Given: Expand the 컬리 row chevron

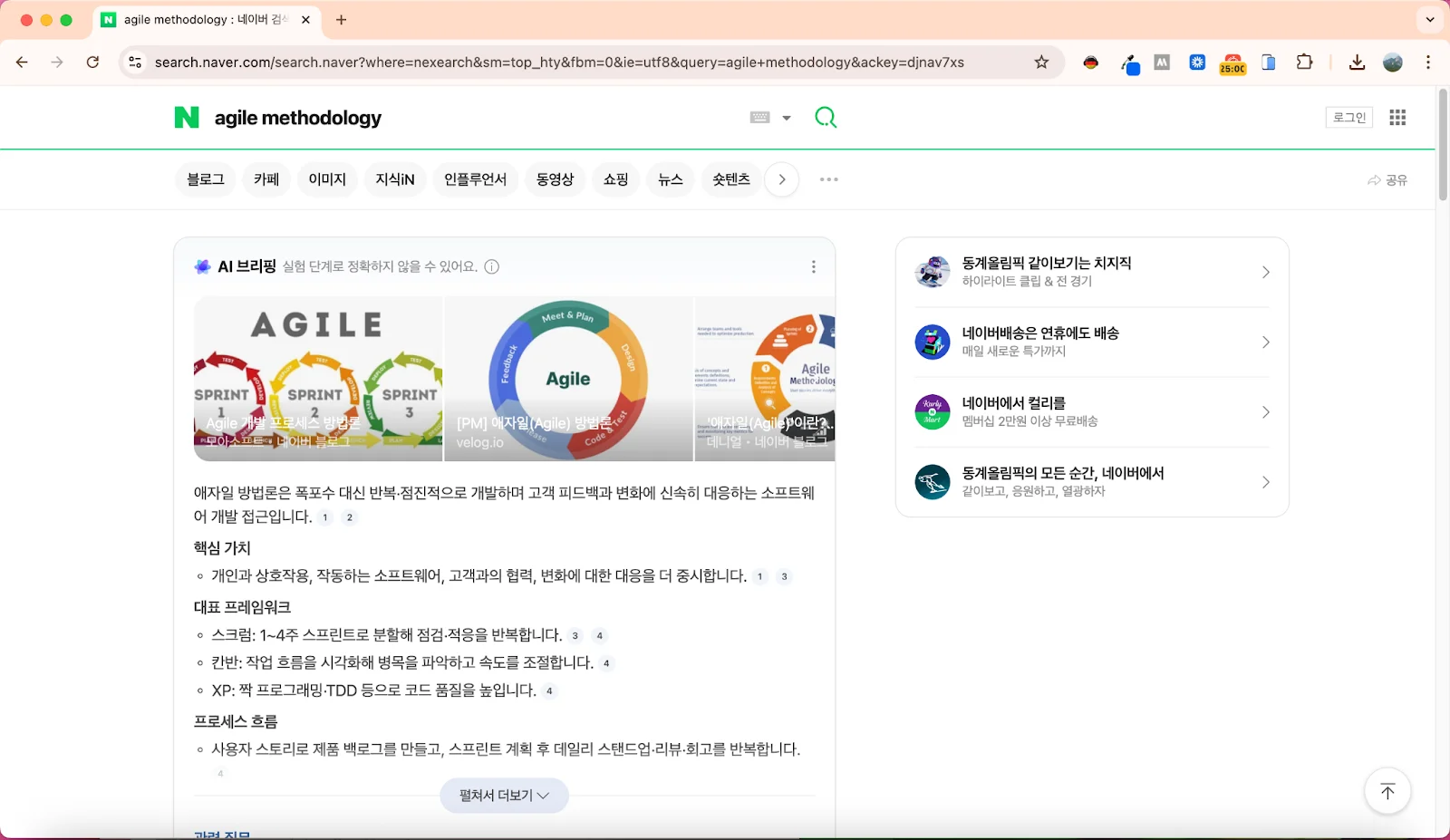Looking at the screenshot, I should (1266, 412).
